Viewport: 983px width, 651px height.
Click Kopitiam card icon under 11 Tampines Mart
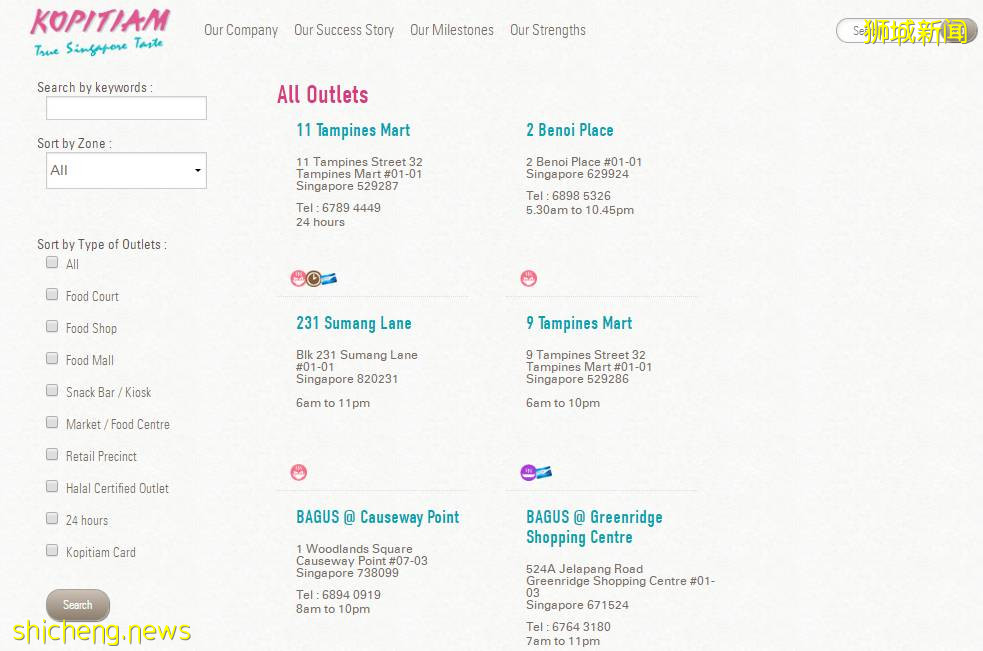click(328, 279)
